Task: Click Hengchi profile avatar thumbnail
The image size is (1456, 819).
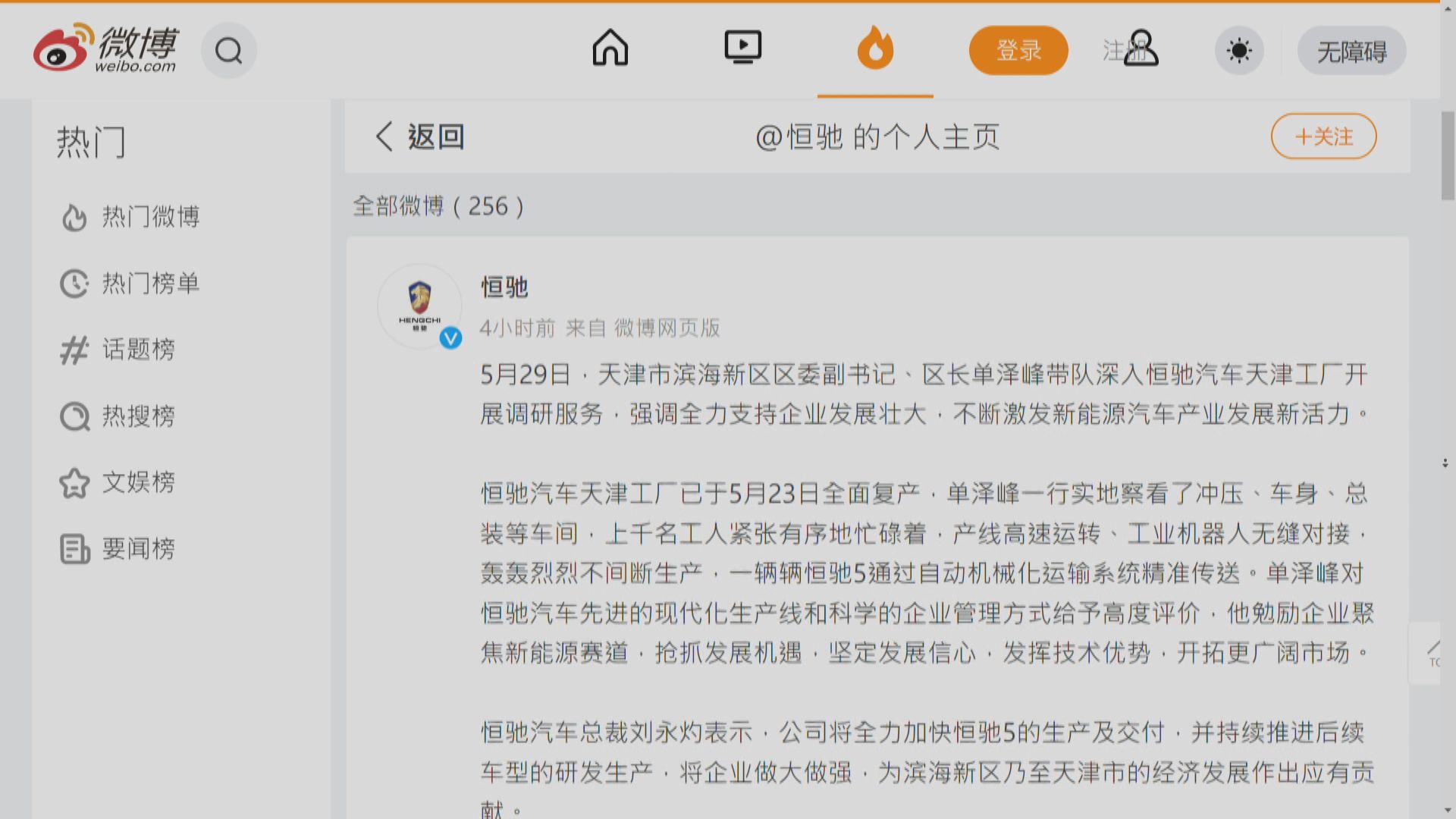Action: [x=419, y=306]
